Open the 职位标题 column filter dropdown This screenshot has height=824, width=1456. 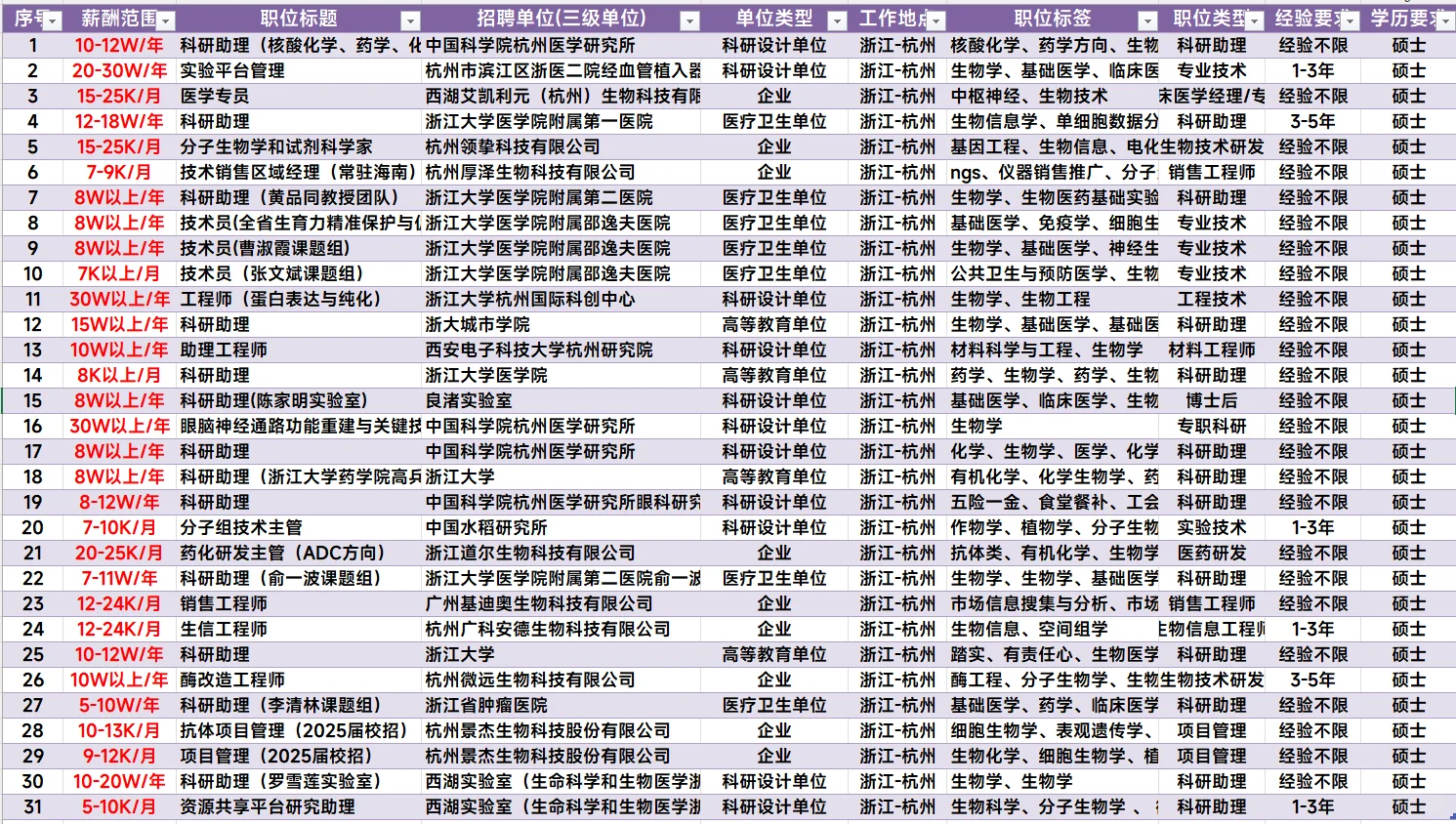(x=411, y=21)
